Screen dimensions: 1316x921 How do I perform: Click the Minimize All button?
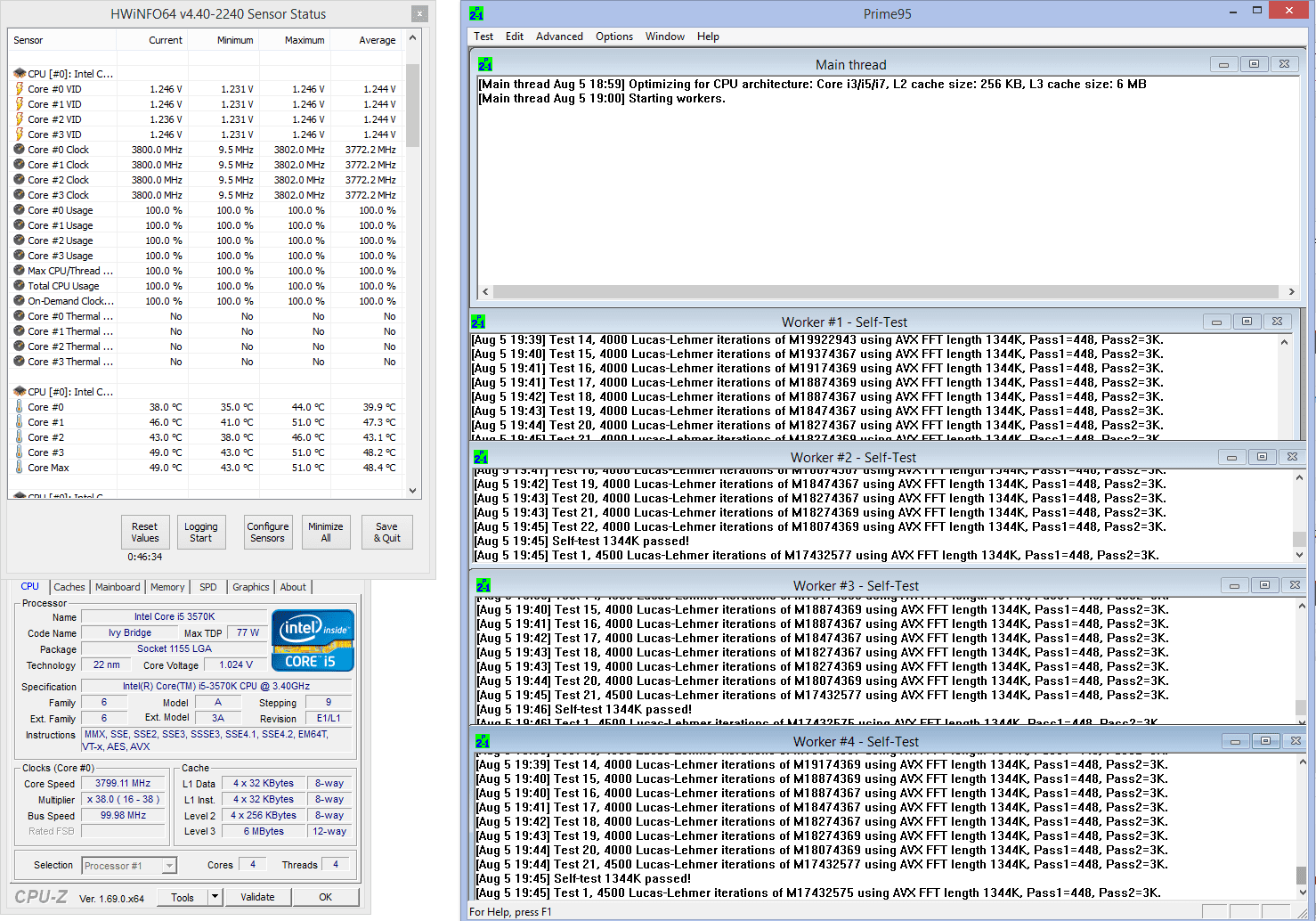[x=326, y=532]
